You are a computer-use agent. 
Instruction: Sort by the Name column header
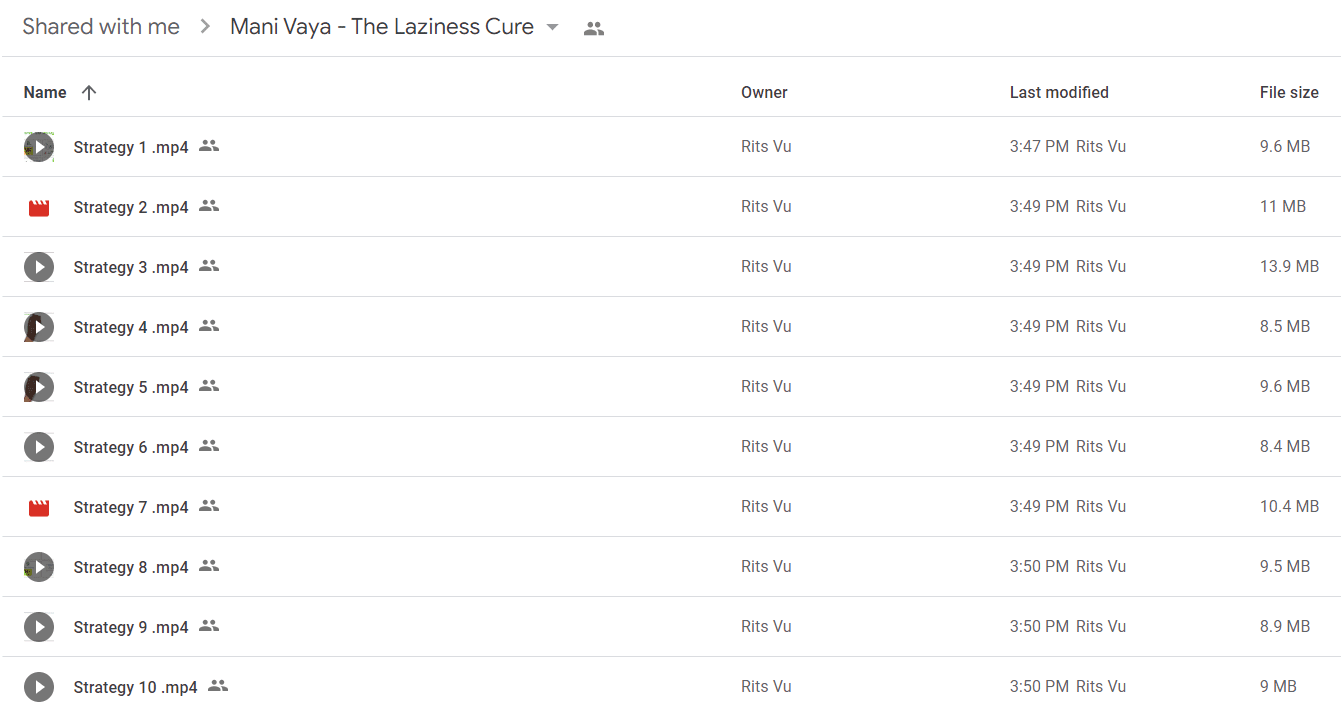coord(45,92)
